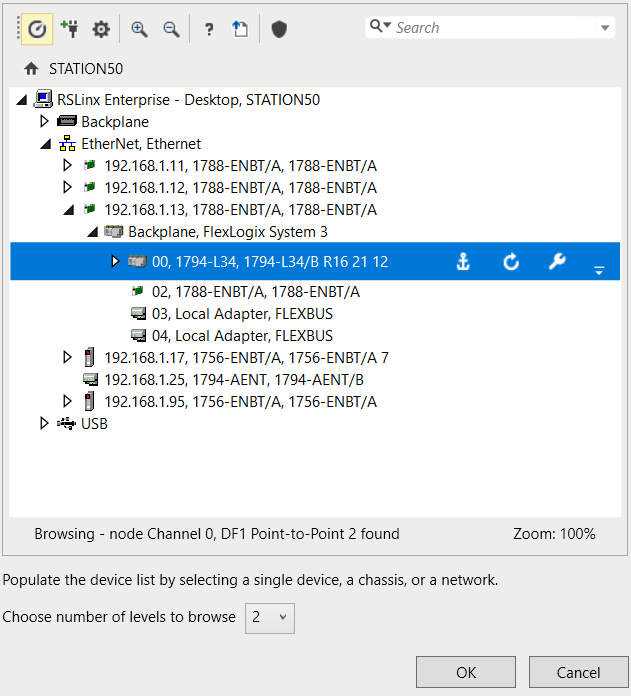This screenshot has height=696, width=631.
Task: Click the anchor icon on the 1794-L34 row
Action: coord(463,261)
